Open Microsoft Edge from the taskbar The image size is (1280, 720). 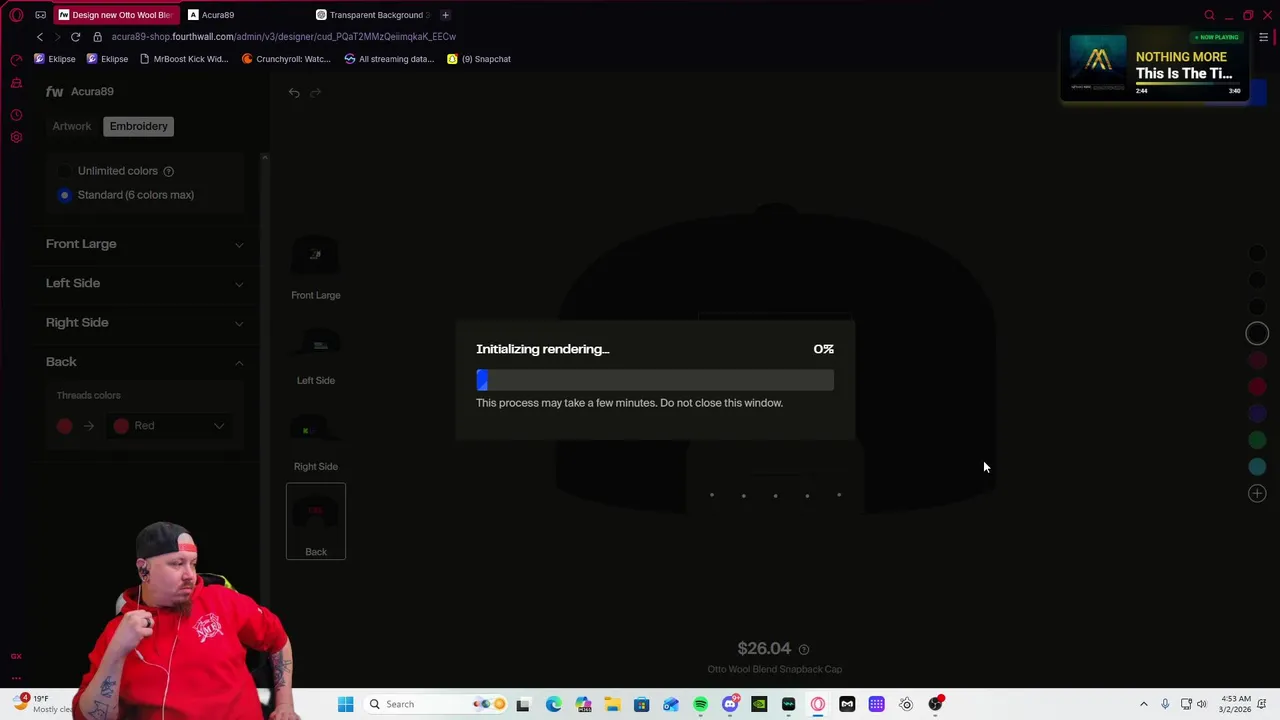click(553, 704)
